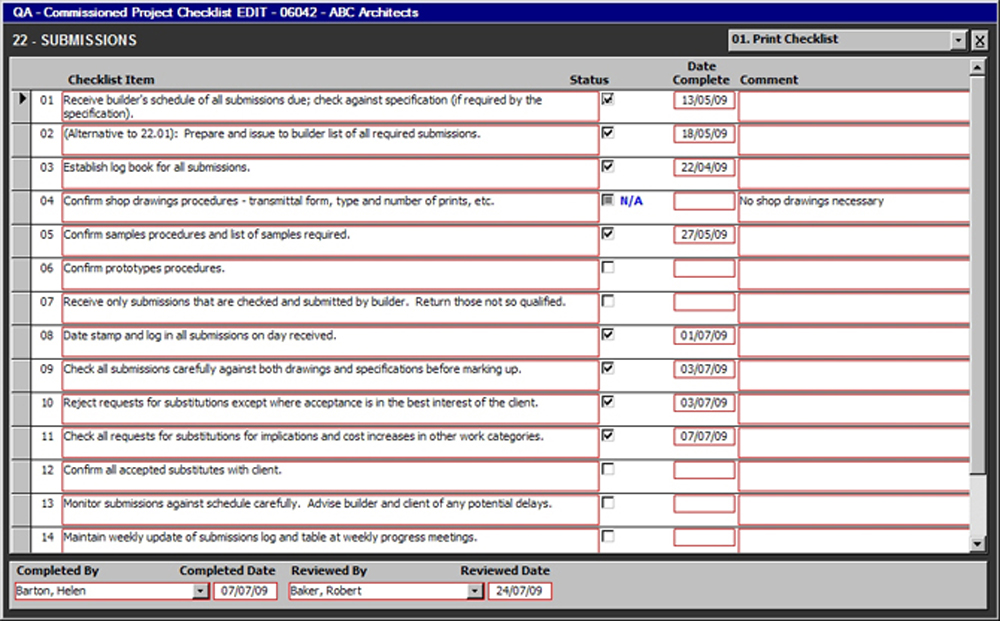Click comment 'No shop drawings necessary'
Screen dimensions: 1000x621
811,201
